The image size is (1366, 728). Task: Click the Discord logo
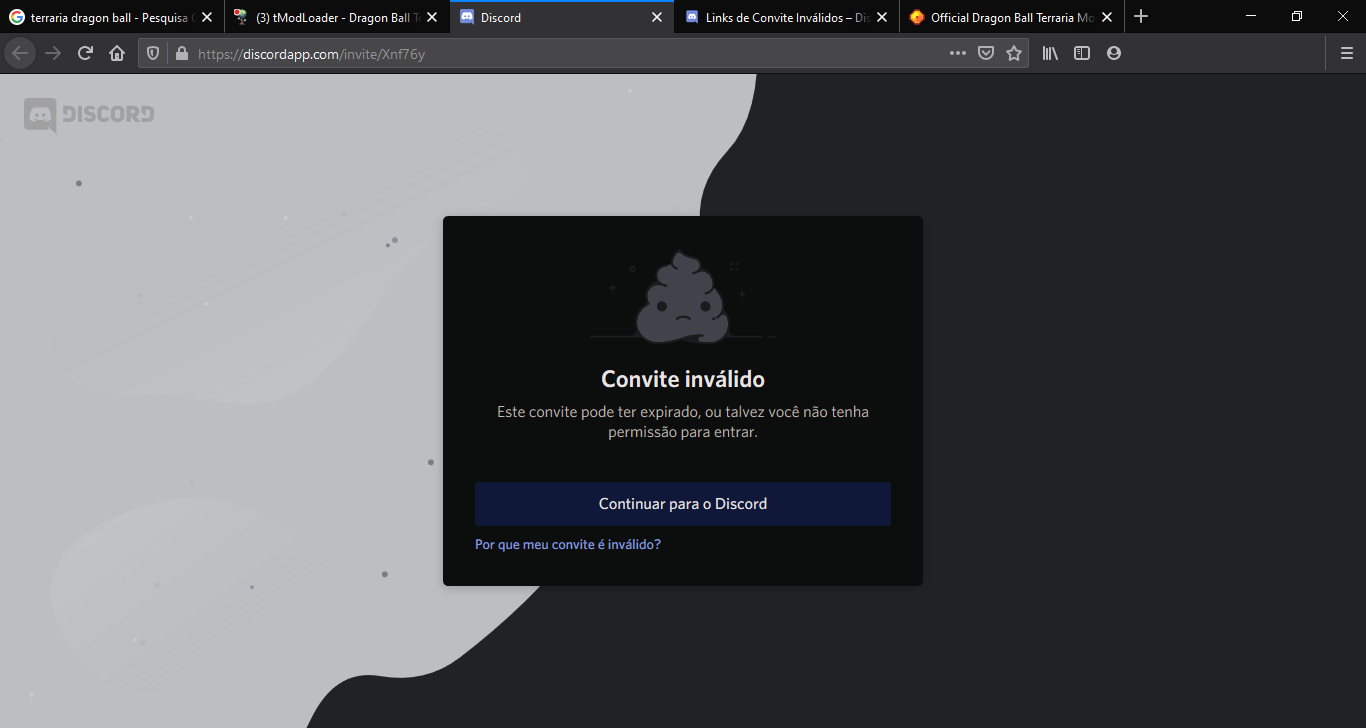pos(89,115)
